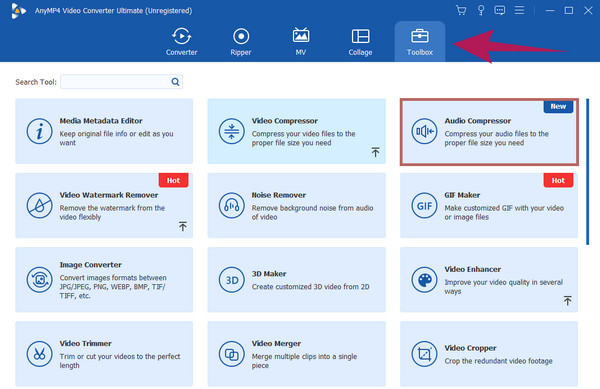Pin Video Compressor to top arrow
This screenshot has width=600, height=389.
tap(375, 152)
